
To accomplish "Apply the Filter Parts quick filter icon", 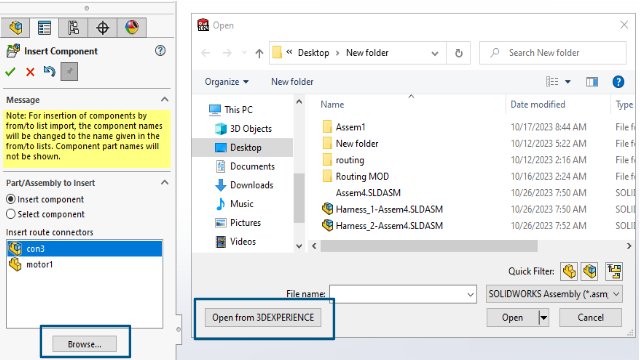I will click(x=569, y=271).
